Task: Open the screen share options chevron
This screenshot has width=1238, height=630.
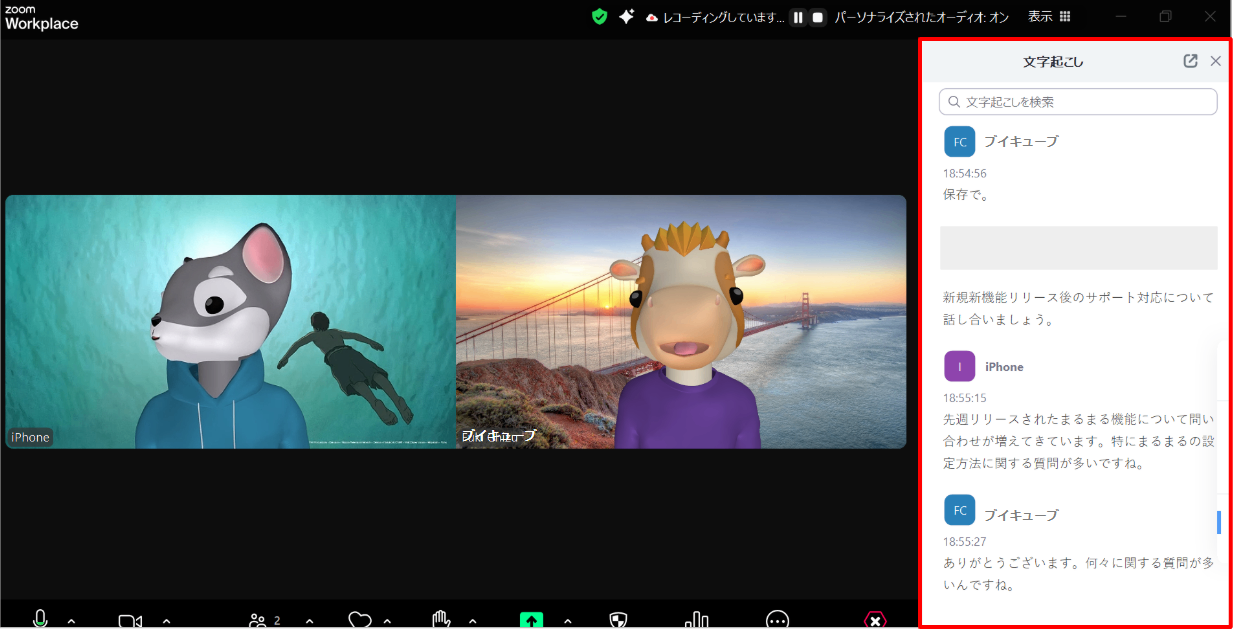Action: pyautogui.click(x=568, y=621)
